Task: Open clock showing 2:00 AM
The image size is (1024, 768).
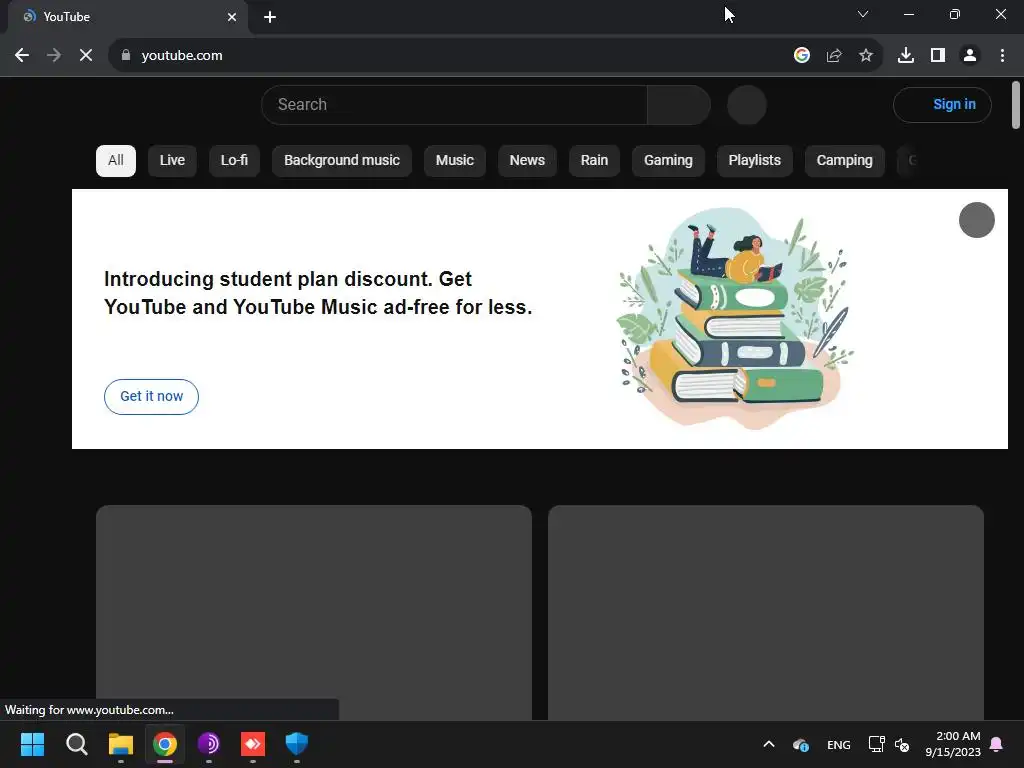Action: coord(953,744)
